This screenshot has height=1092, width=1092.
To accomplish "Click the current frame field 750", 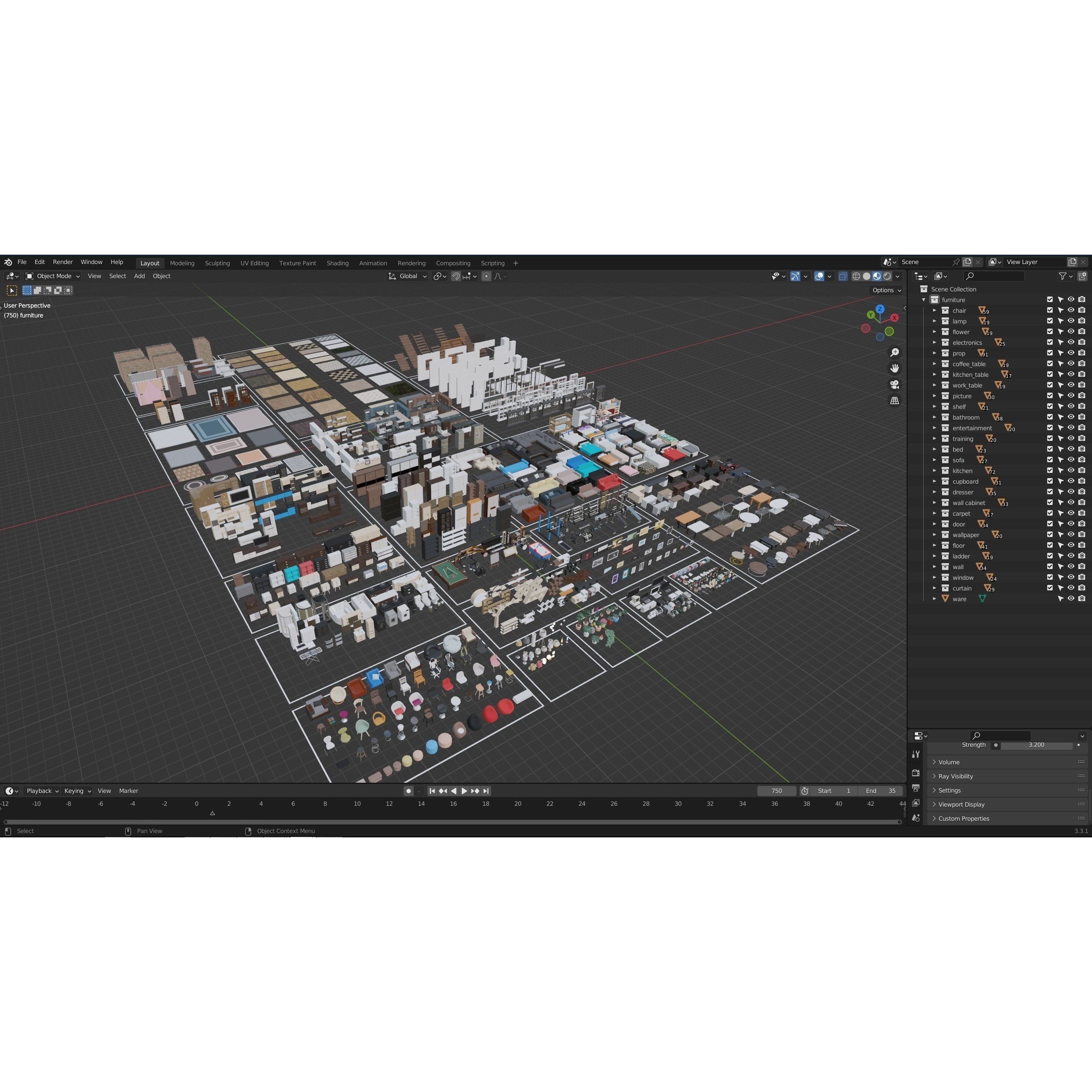I will pyautogui.click(x=776, y=791).
